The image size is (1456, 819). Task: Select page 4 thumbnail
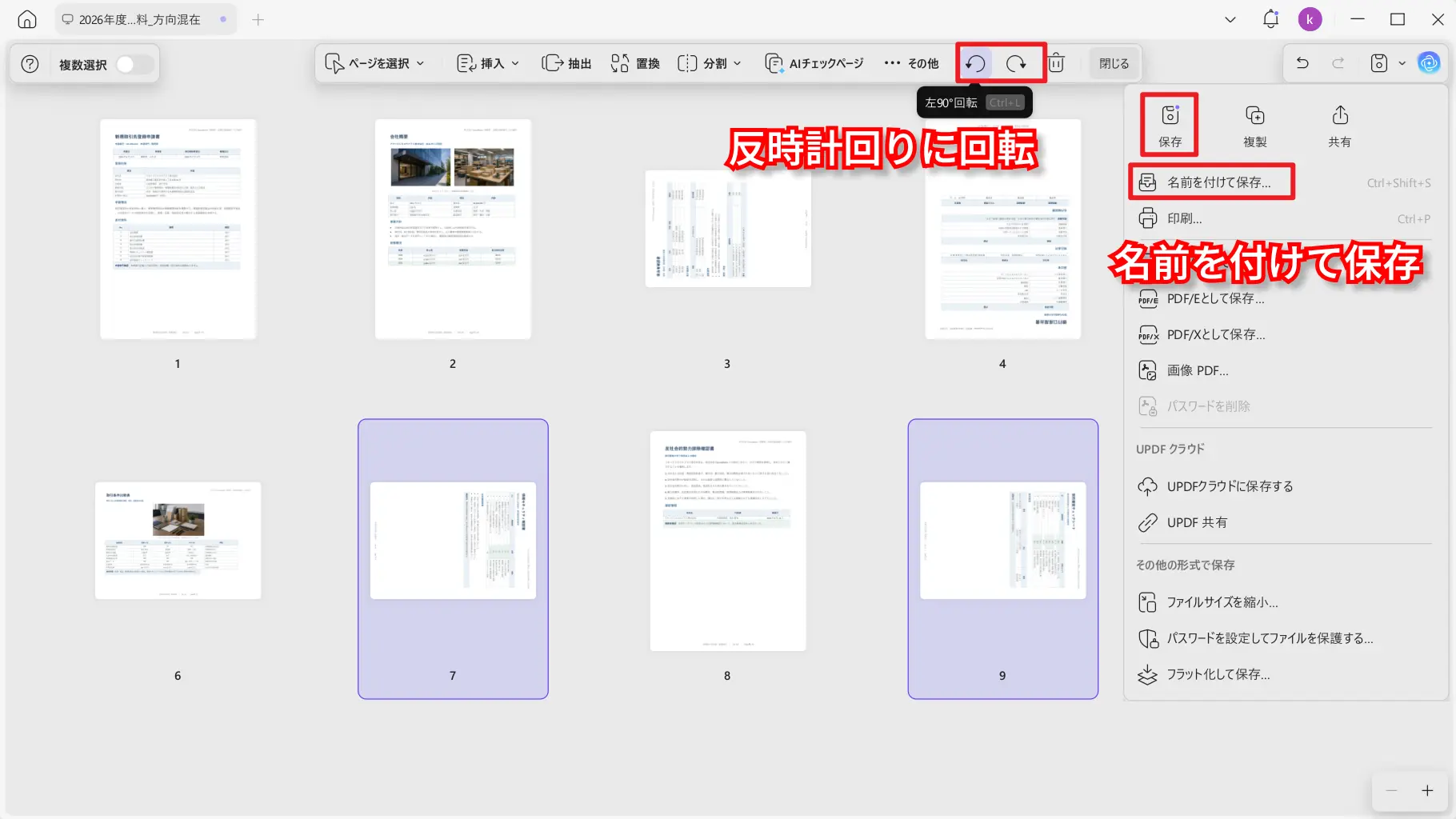(1002, 229)
